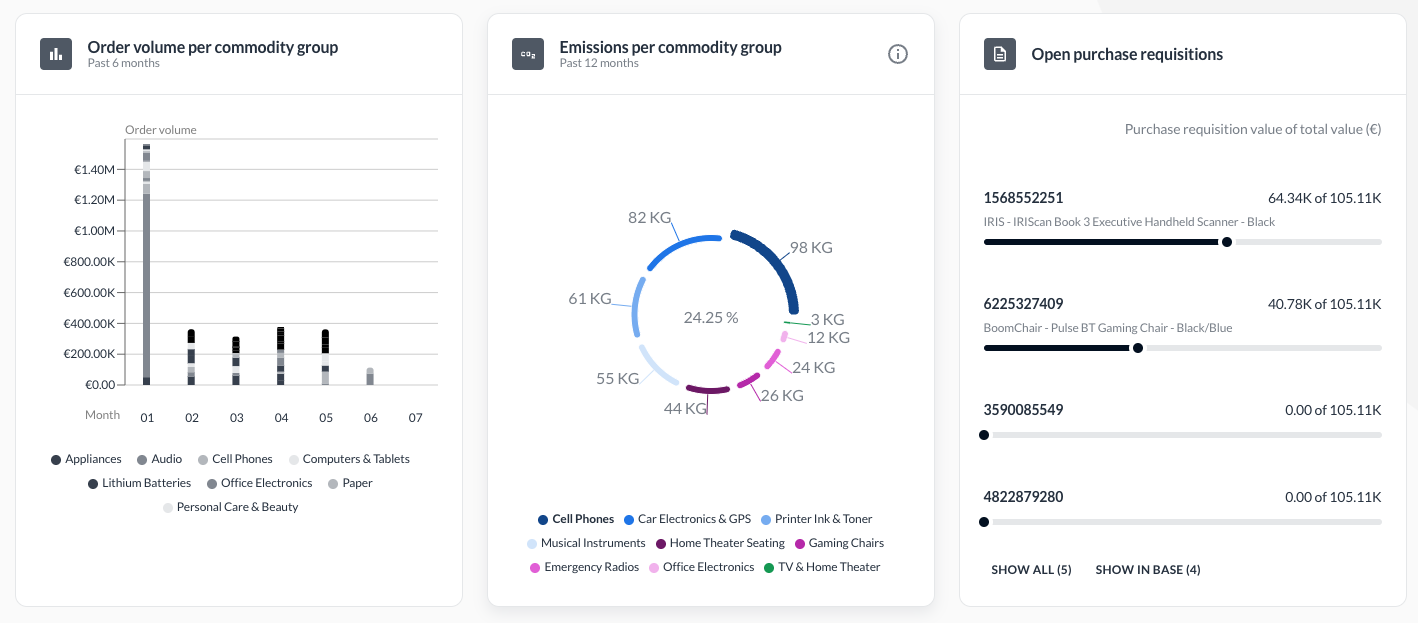The image size is (1418, 623).
Task: Toggle Personal Care & Beauty series
Action: [232, 507]
